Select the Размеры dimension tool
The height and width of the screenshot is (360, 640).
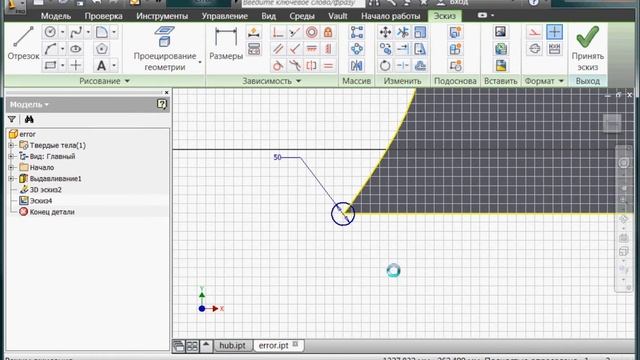click(226, 43)
